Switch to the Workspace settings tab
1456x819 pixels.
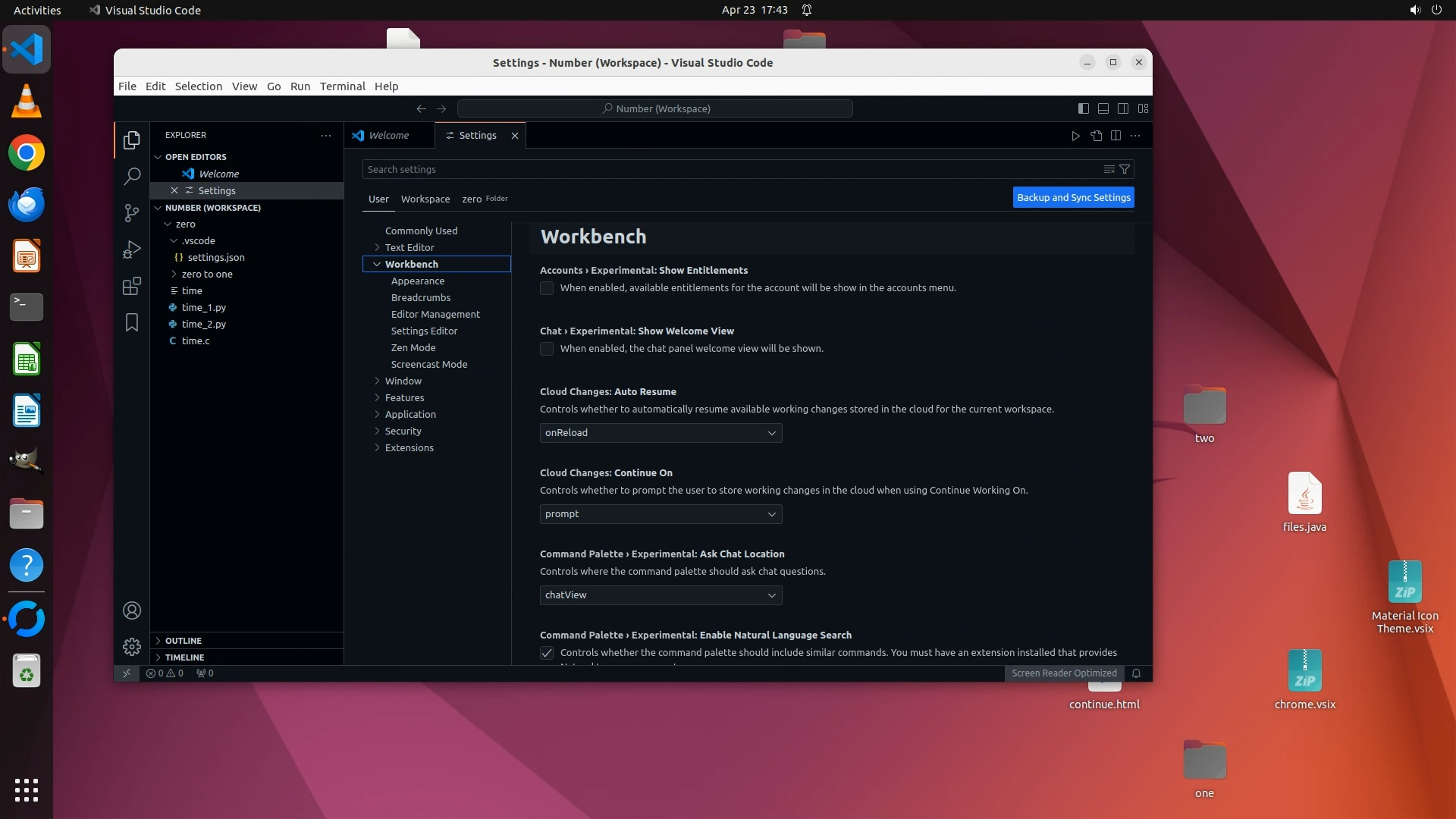(425, 199)
